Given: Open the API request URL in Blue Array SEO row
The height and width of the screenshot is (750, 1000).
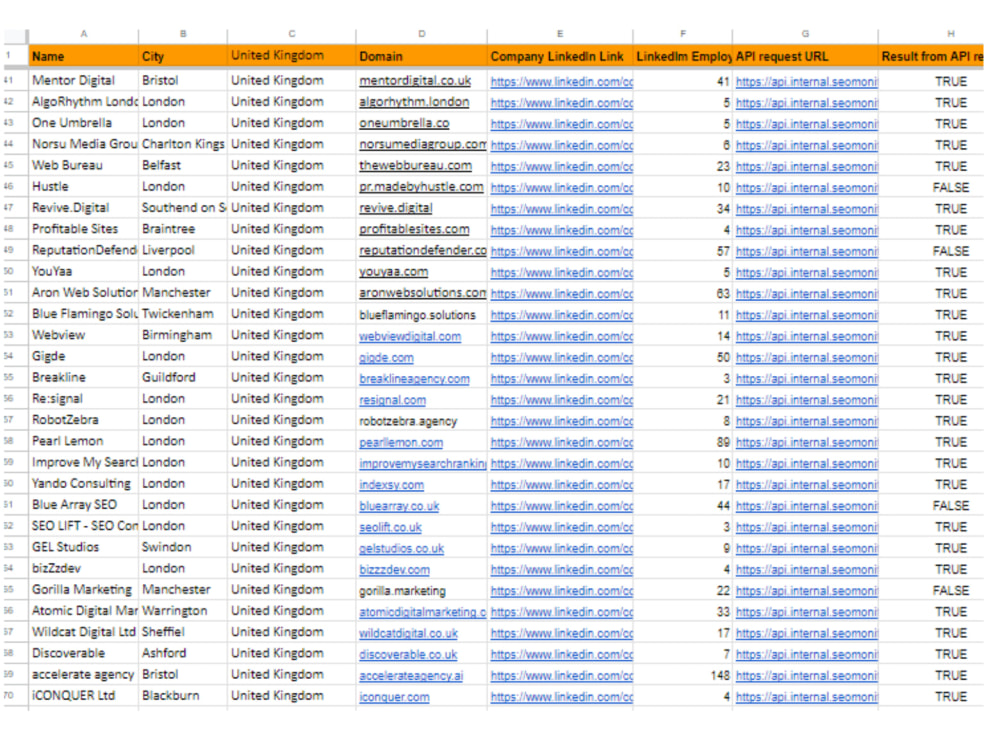Looking at the screenshot, I should point(806,505).
